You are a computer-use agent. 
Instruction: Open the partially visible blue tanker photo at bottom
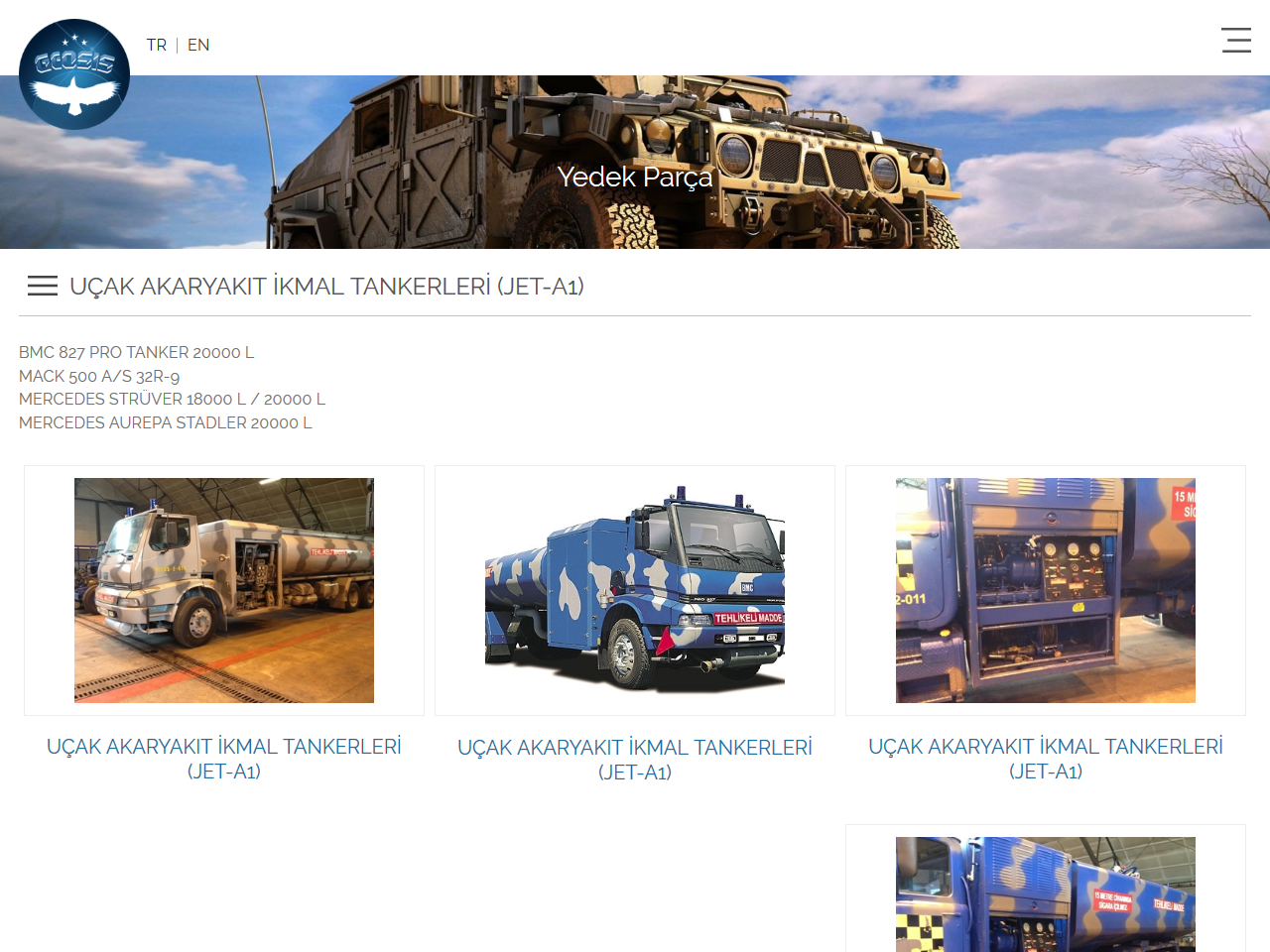coord(1046,894)
